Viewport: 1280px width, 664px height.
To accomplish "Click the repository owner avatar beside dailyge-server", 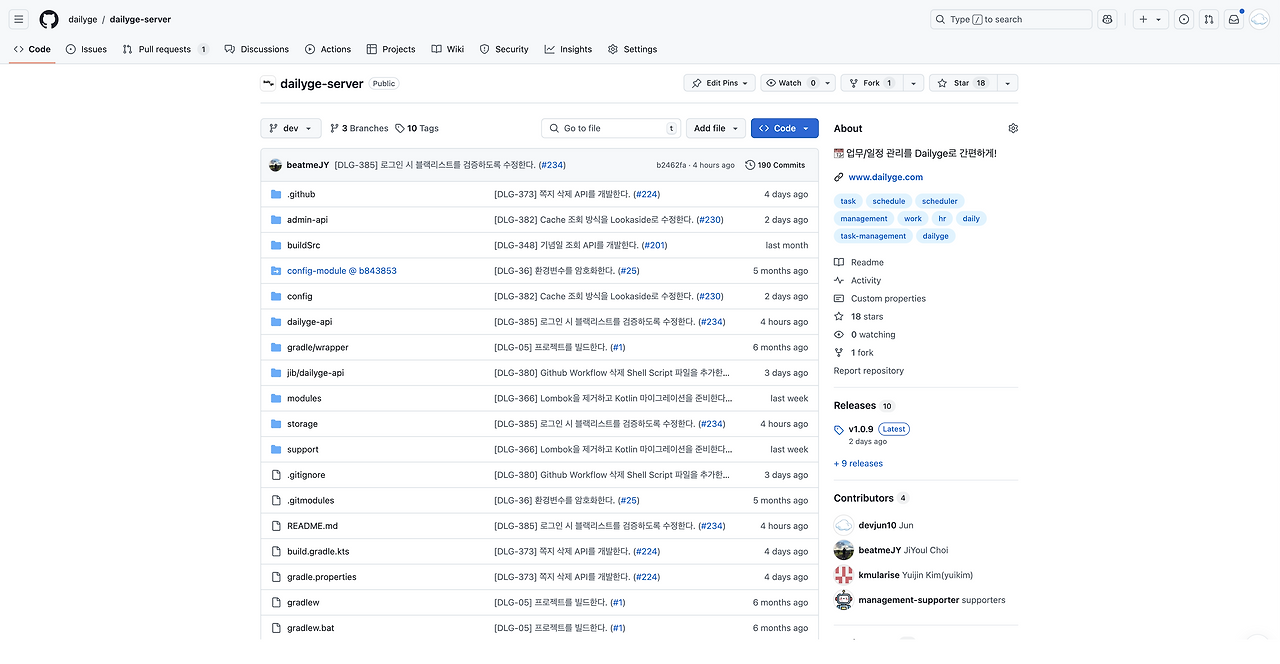I will (x=268, y=84).
